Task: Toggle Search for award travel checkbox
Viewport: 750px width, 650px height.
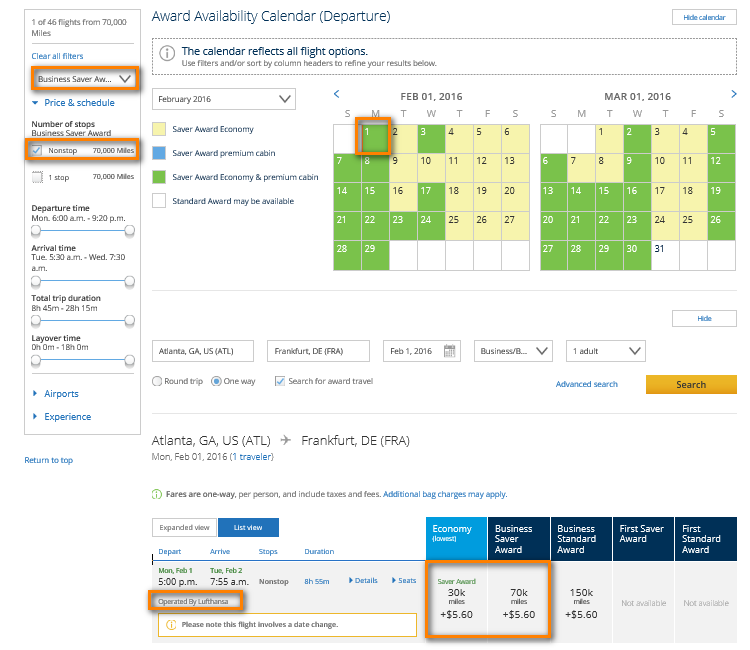Action: pos(280,381)
